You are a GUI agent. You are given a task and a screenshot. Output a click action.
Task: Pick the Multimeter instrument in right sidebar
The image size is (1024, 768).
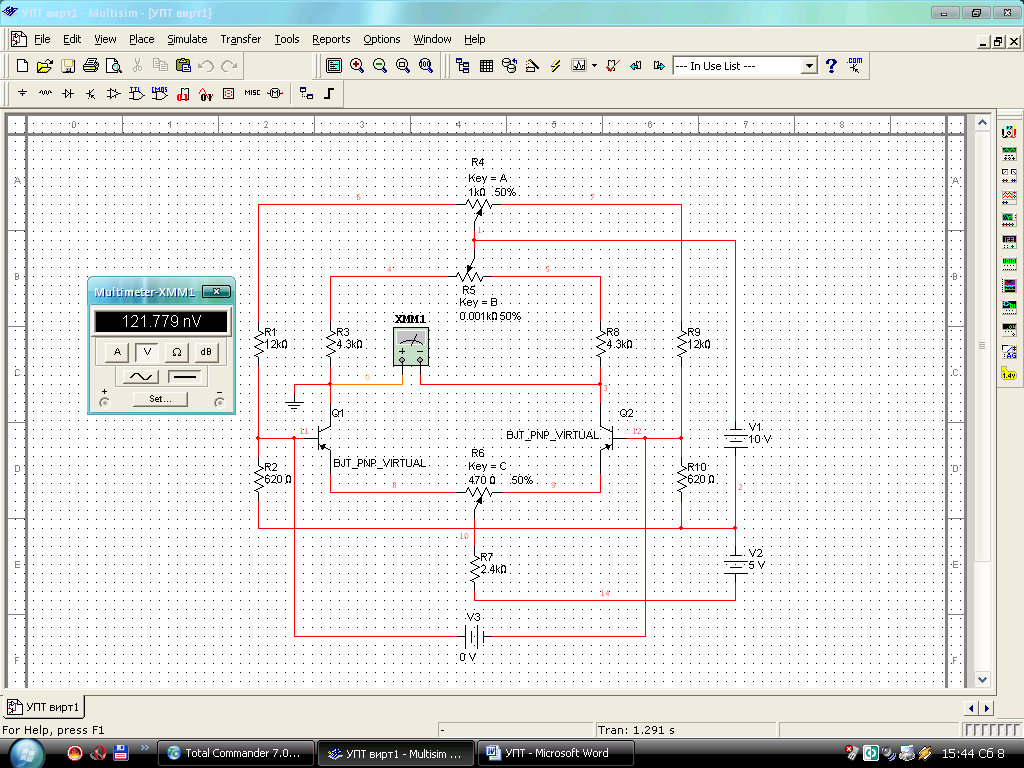click(x=1009, y=132)
